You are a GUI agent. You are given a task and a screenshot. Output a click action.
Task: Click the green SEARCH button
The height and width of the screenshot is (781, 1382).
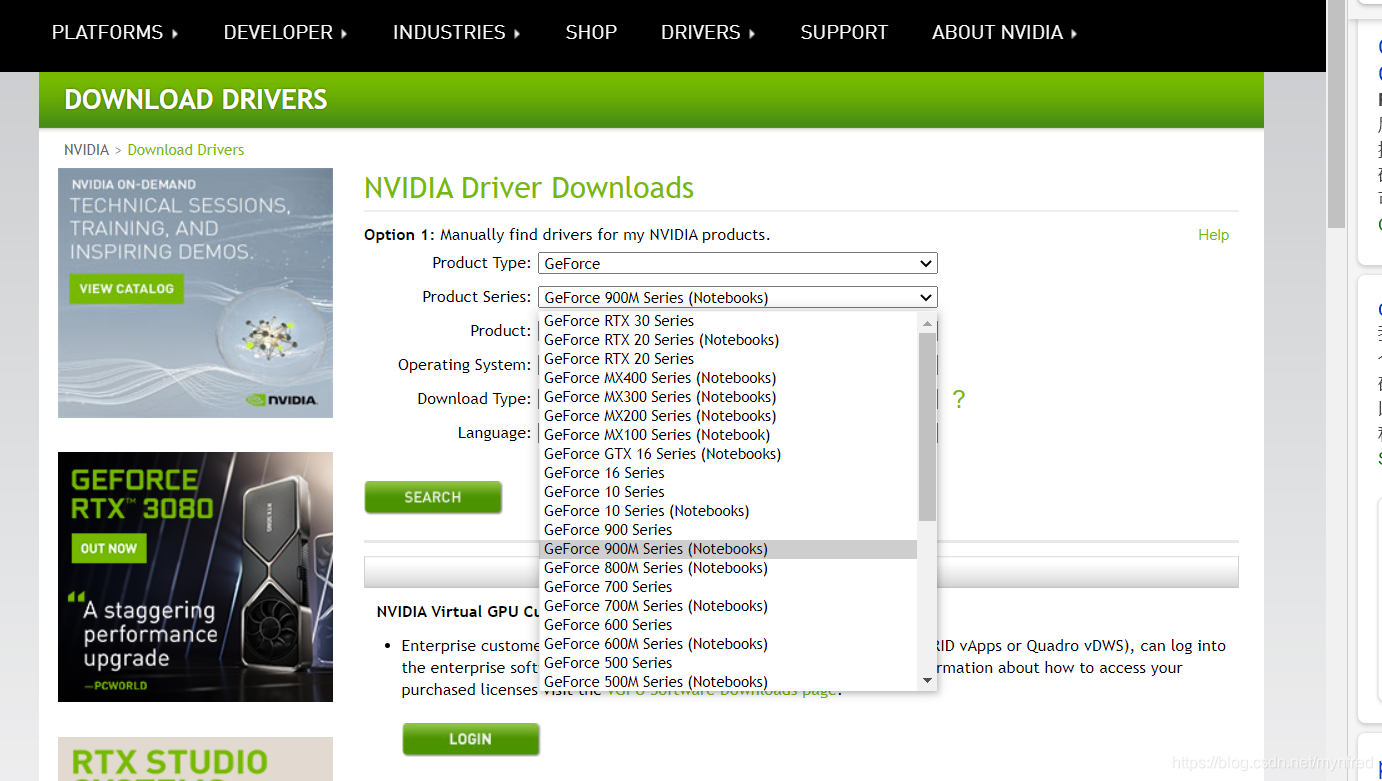pos(433,497)
